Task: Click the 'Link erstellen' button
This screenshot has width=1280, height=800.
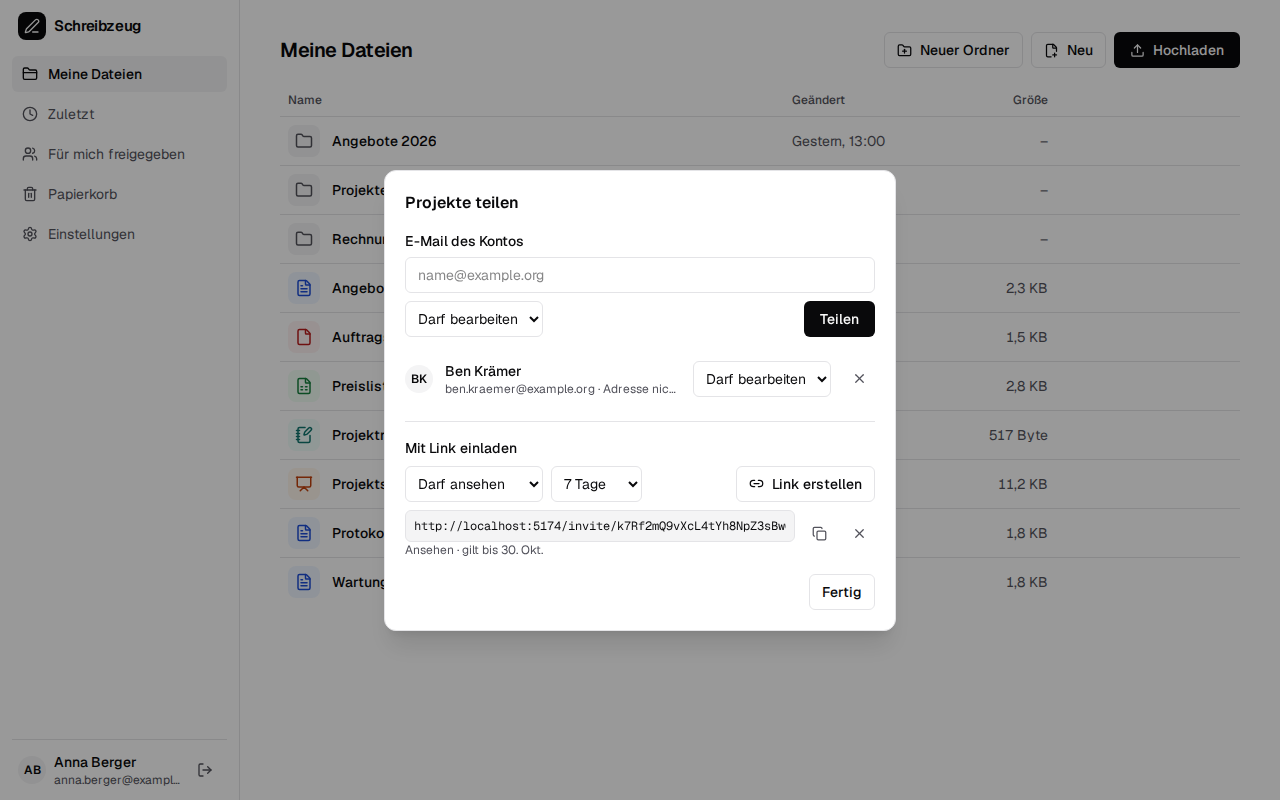Action: click(x=805, y=484)
